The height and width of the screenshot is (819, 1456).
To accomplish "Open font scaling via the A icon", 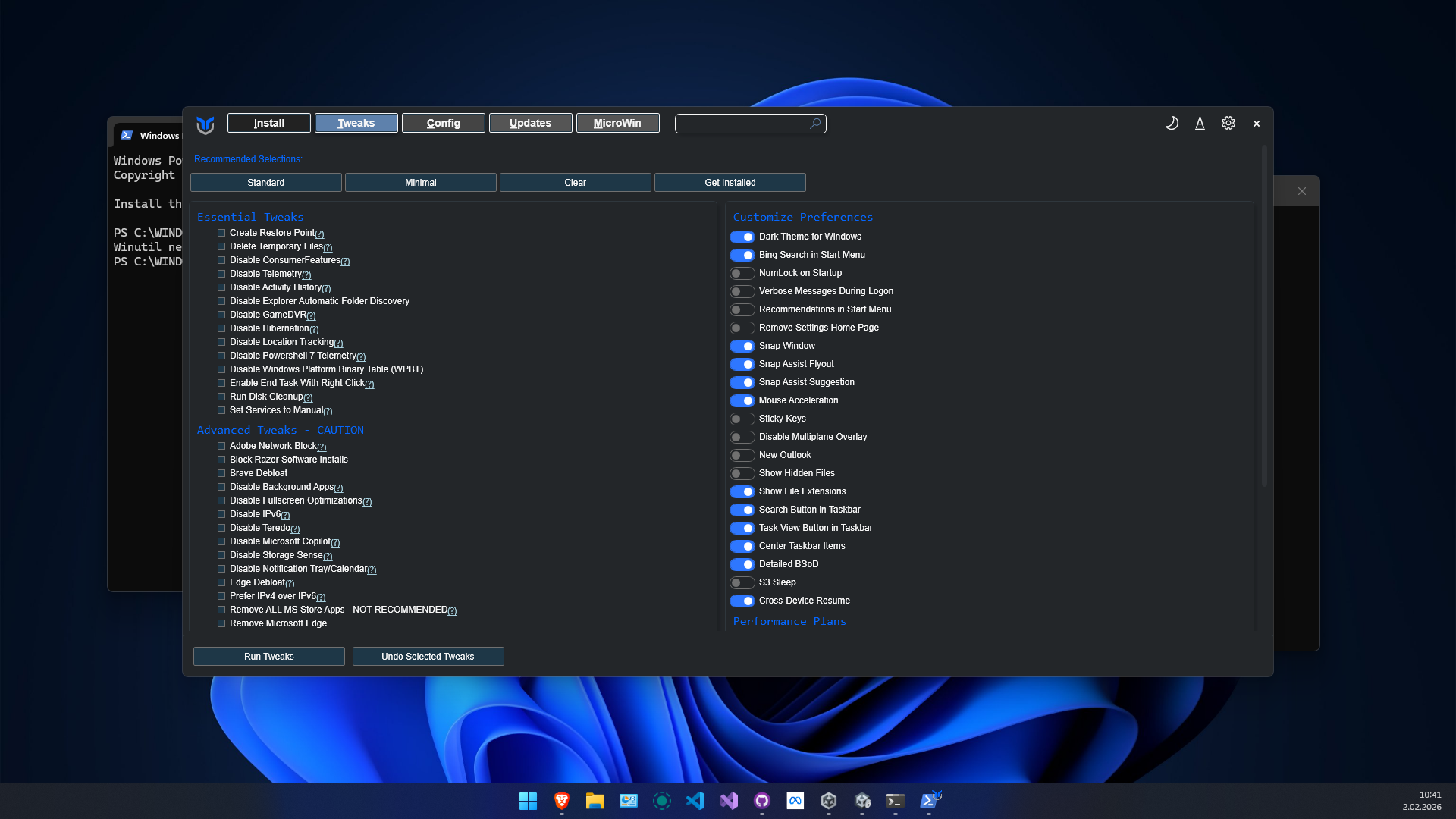I will tap(1200, 123).
